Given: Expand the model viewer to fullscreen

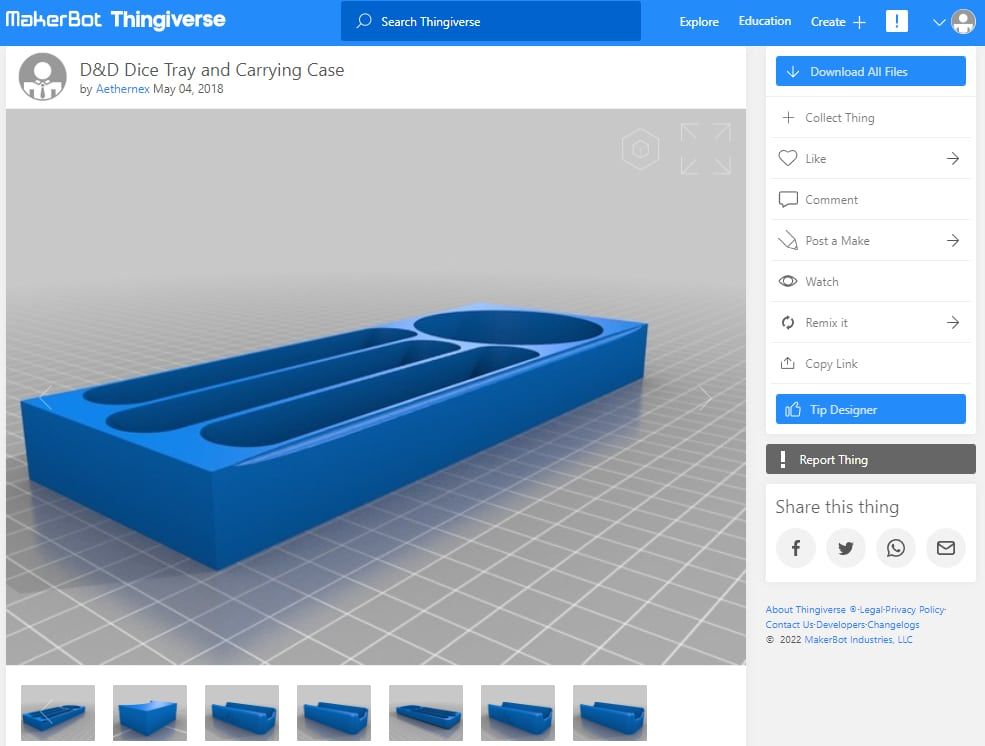Looking at the screenshot, I should coord(706,148).
